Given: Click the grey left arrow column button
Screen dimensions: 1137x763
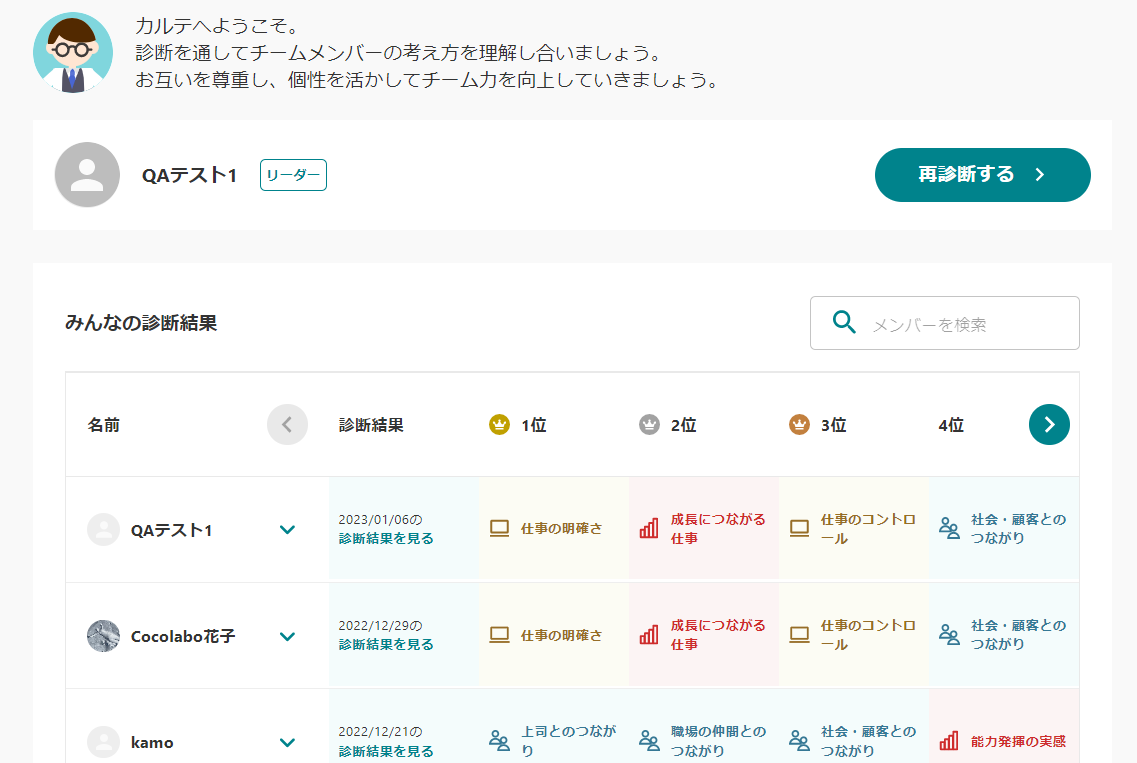Looking at the screenshot, I should 287,425.
